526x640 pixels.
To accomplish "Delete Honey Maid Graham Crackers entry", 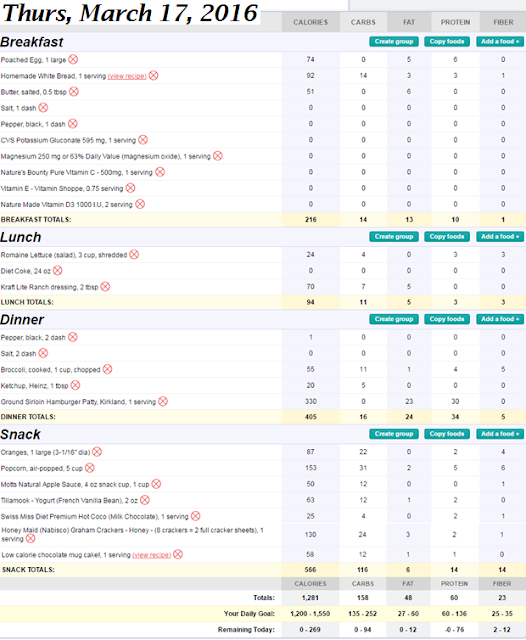I will point(31,539).
